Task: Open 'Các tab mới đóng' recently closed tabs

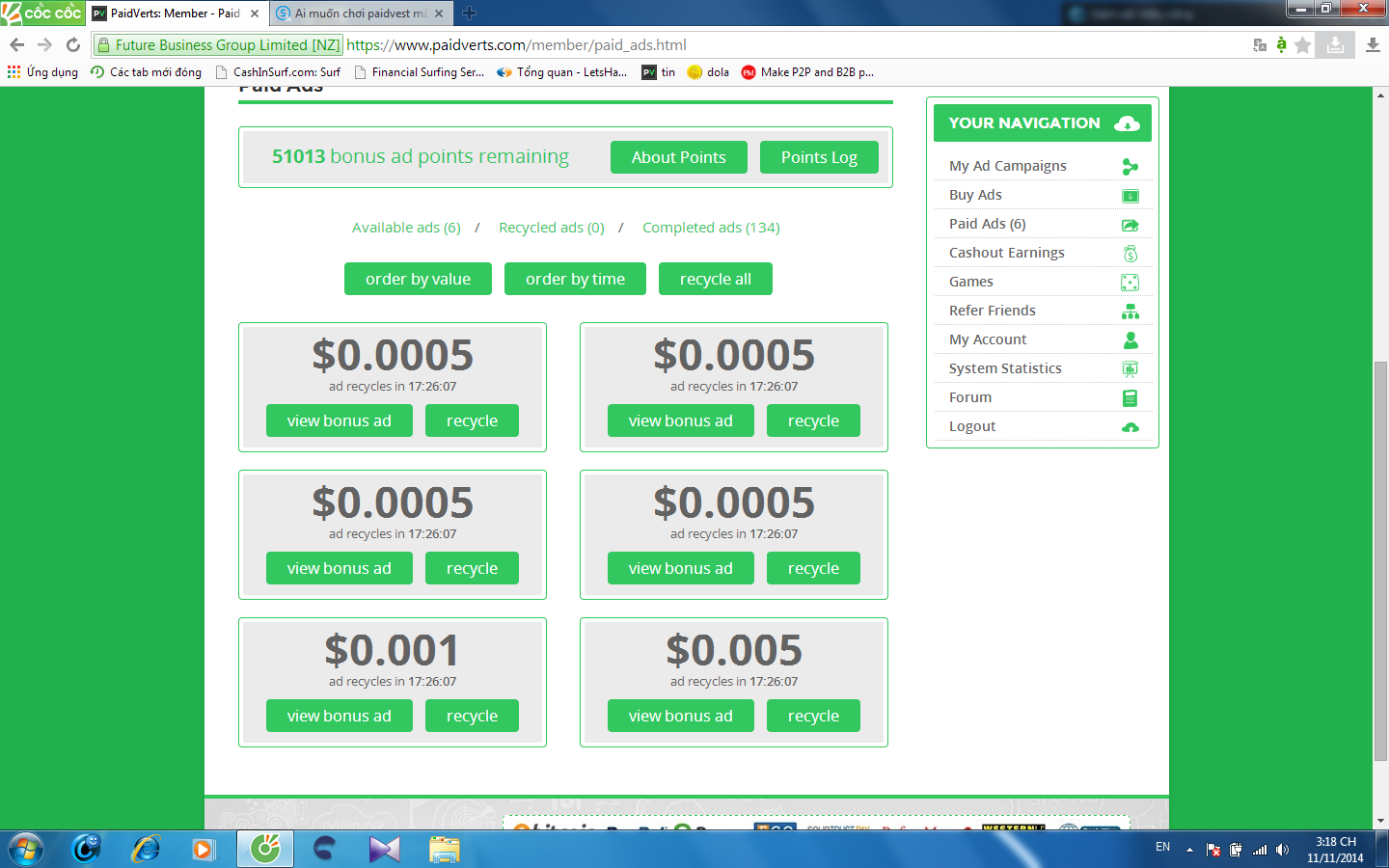Action: click(146, 72)
